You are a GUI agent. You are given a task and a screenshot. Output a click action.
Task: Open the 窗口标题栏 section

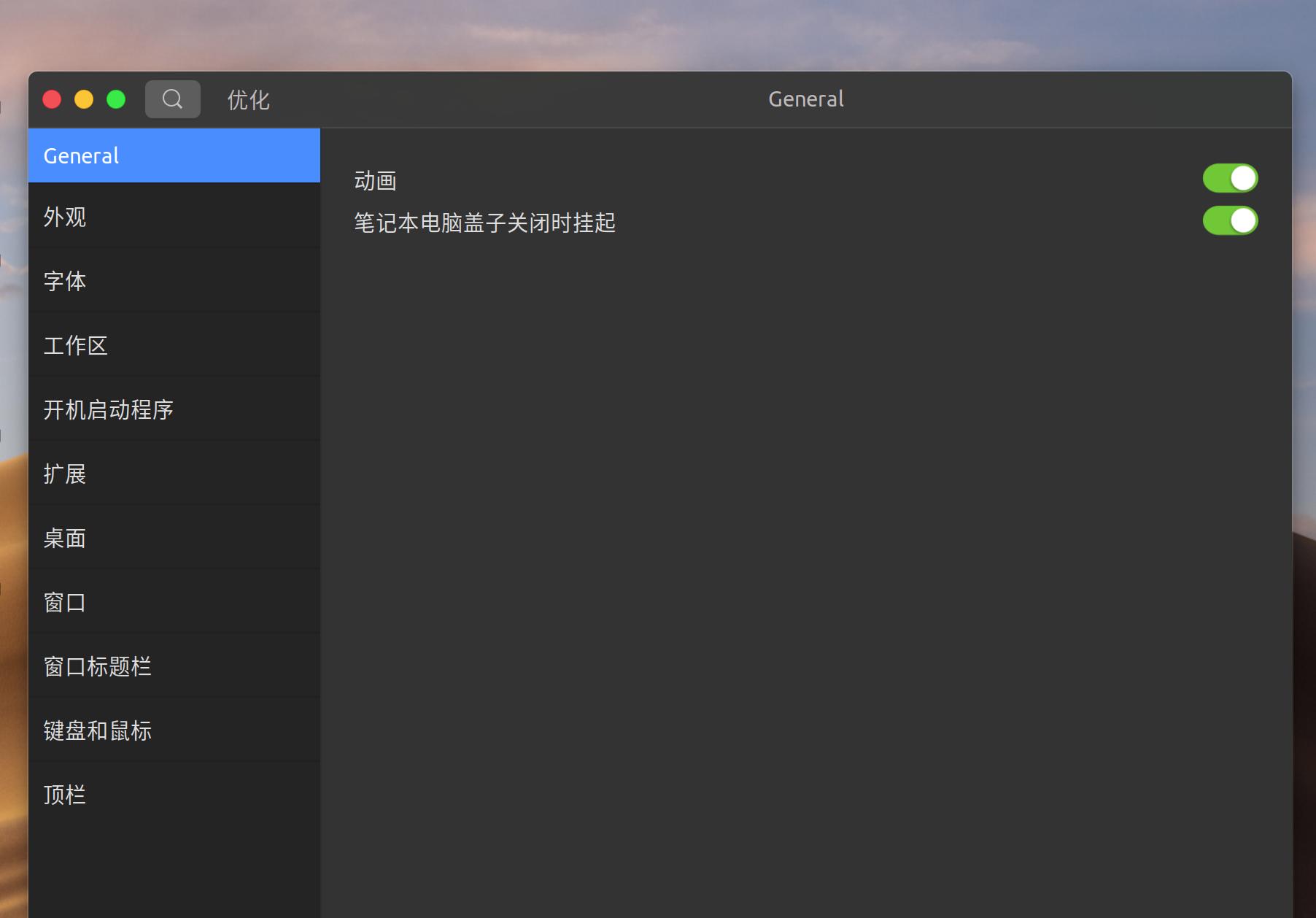coord(174,666)
